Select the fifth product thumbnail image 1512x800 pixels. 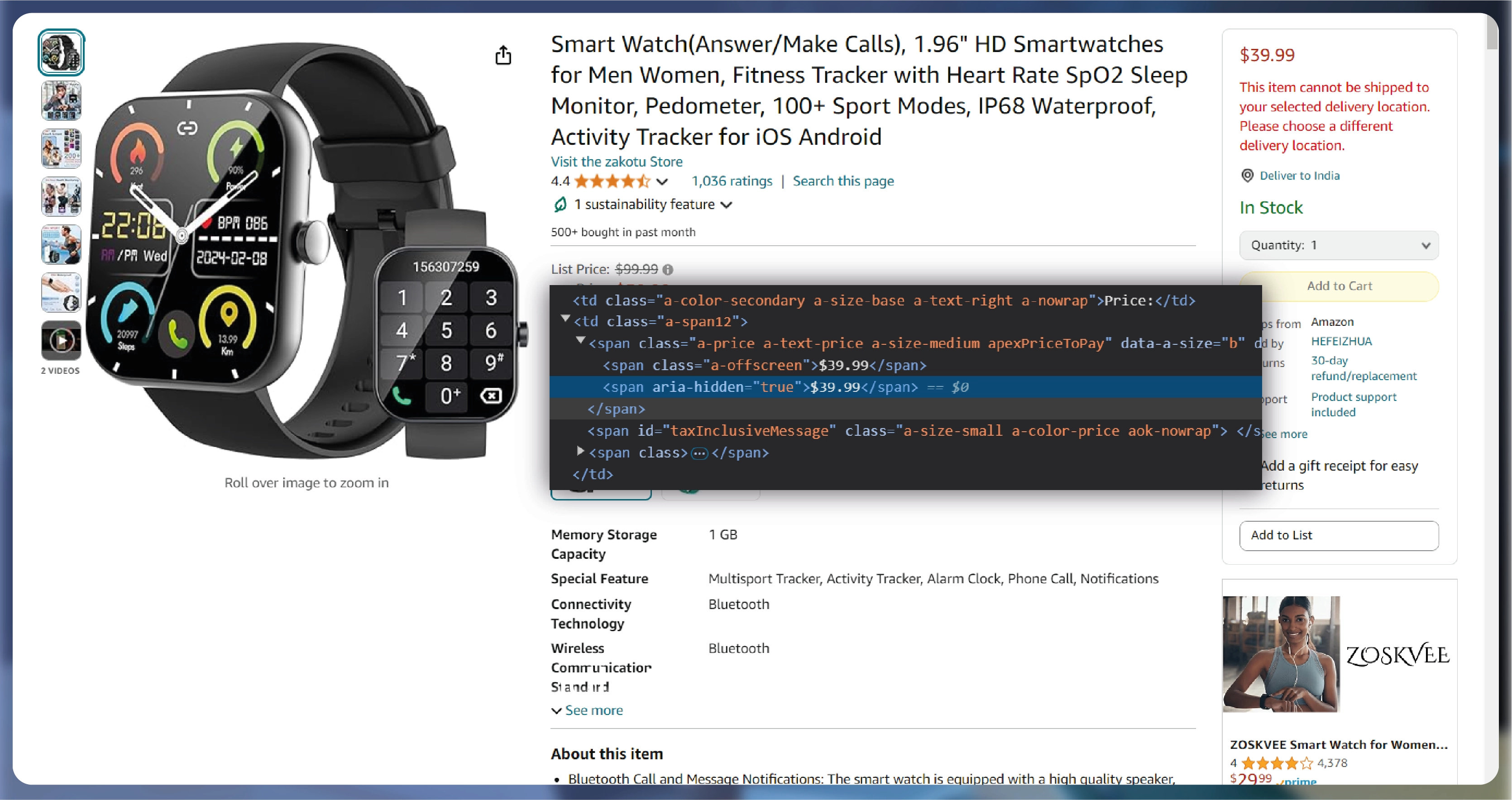(x=61, y=245)
